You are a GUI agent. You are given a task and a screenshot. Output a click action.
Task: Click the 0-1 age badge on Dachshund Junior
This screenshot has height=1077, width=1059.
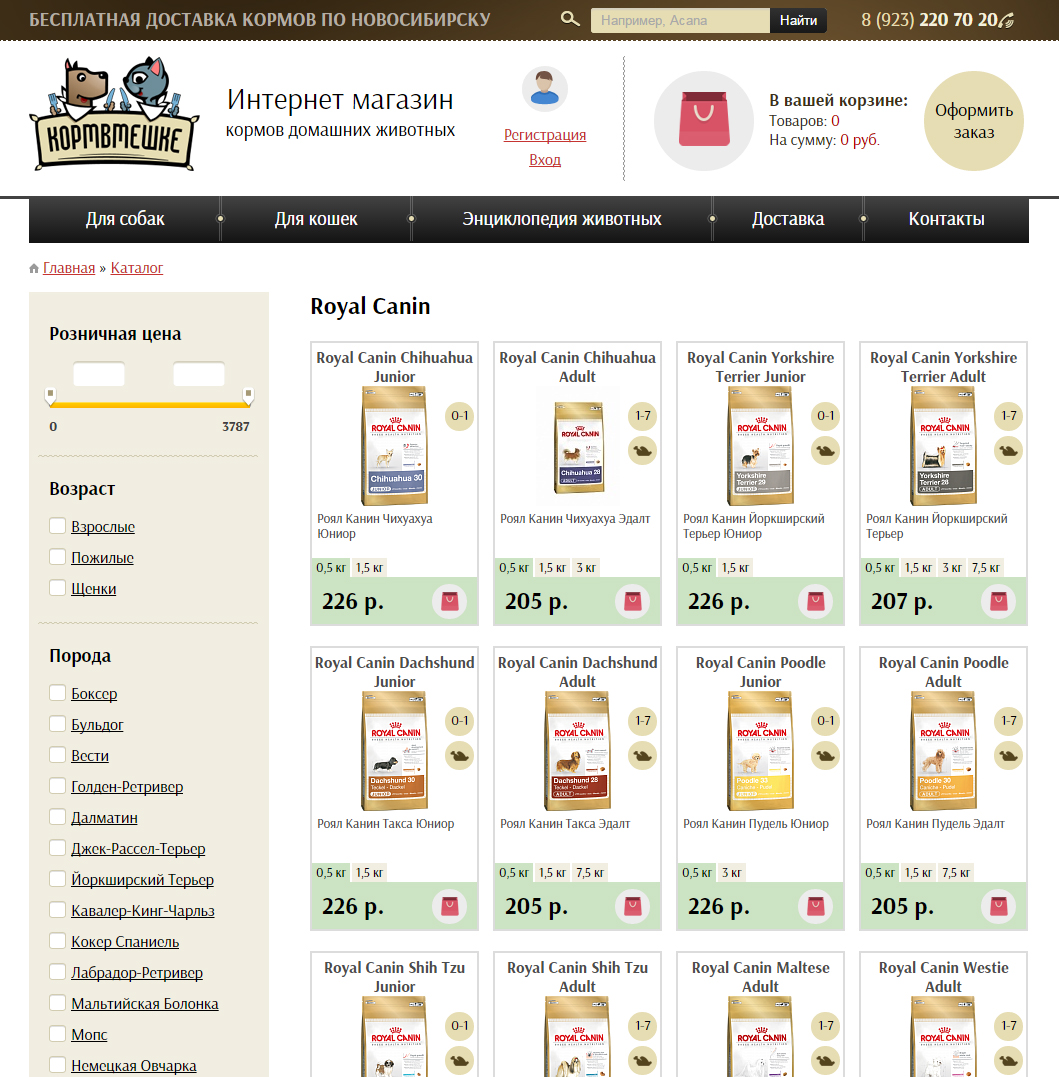[x=459, y=721]
